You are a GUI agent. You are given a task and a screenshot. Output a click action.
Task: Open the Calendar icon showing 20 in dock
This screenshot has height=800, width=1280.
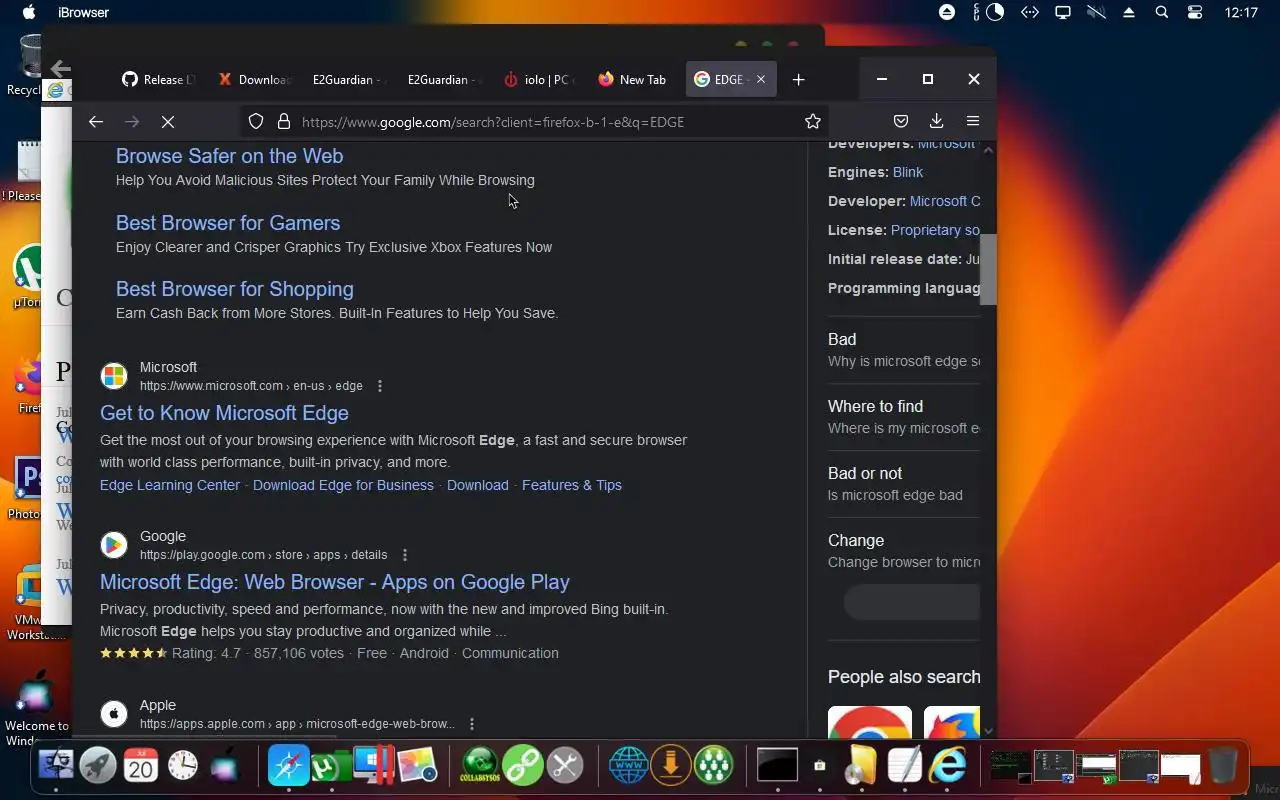(x=140, y=766)
